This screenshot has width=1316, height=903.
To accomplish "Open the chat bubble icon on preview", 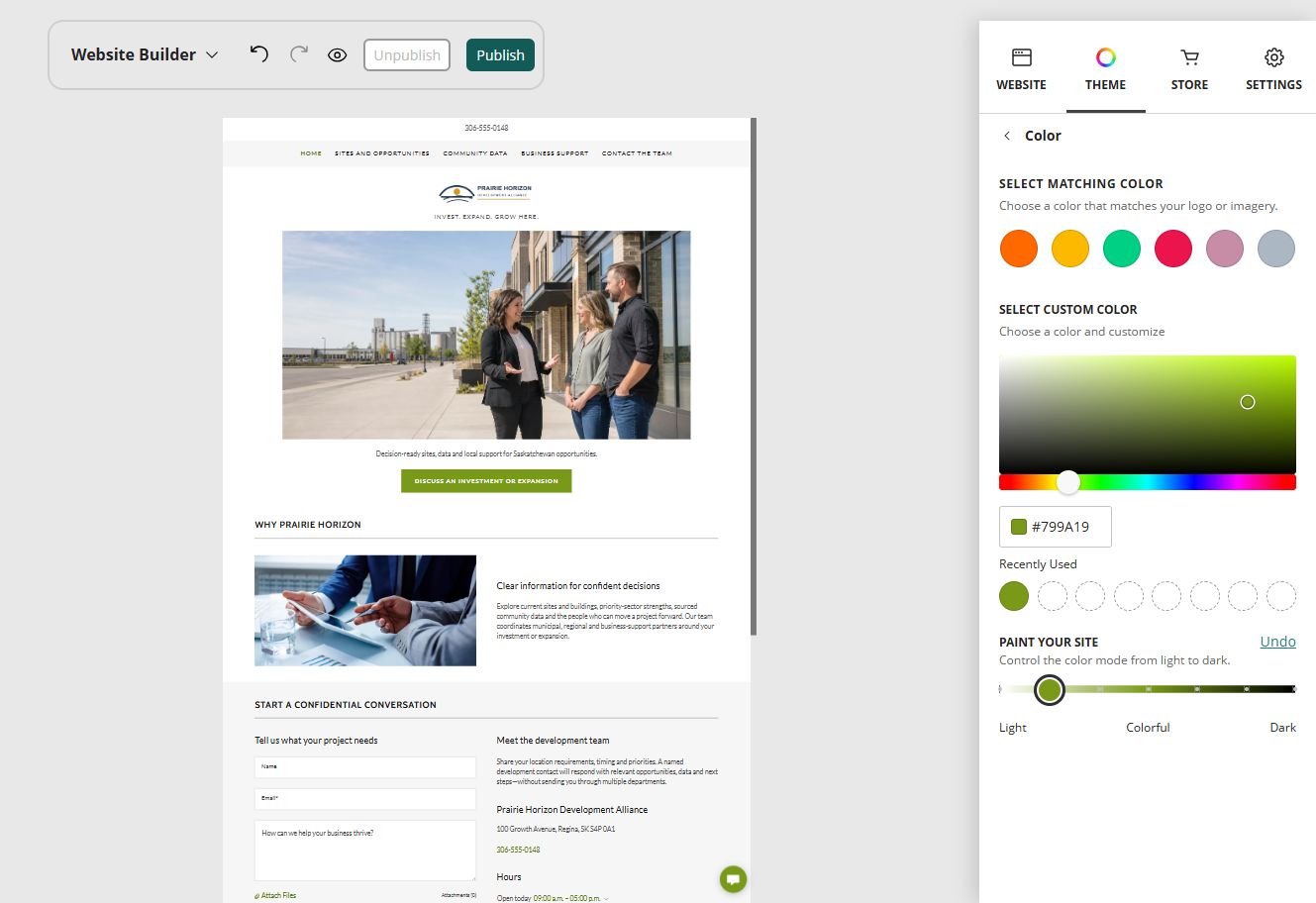I will [733, 878].
